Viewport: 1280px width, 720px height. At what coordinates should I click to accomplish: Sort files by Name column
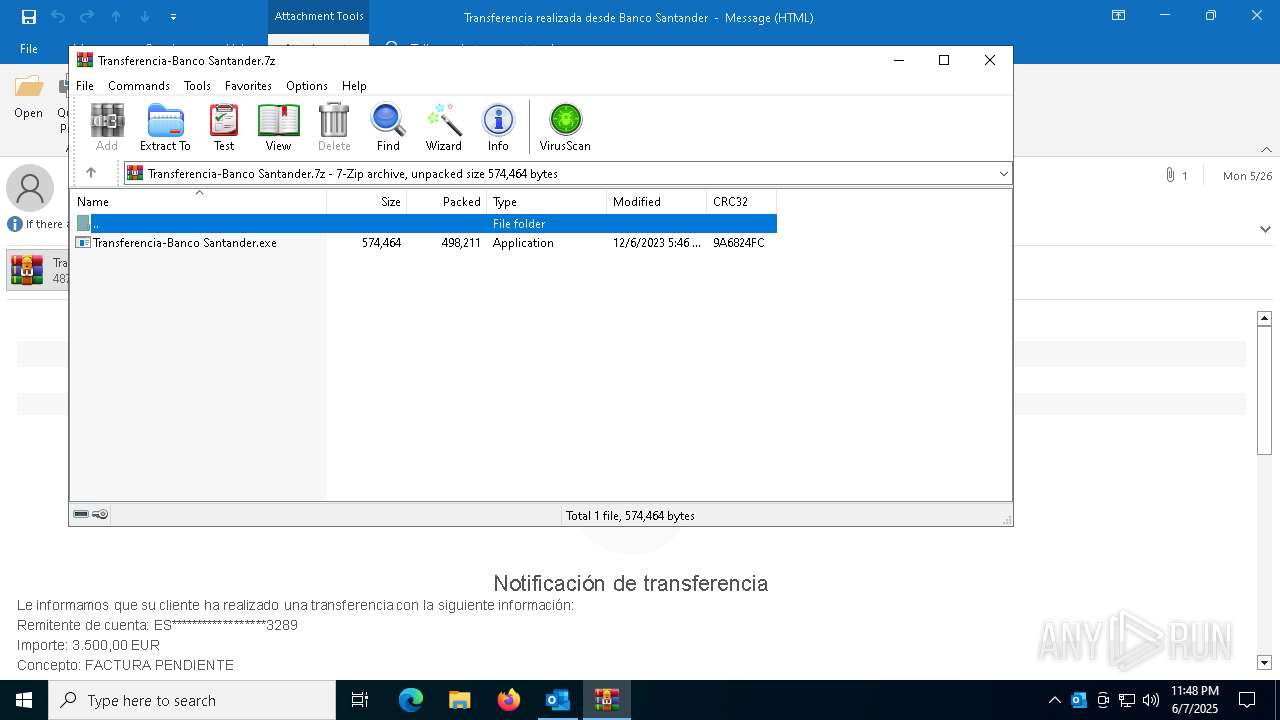point(198,201)
